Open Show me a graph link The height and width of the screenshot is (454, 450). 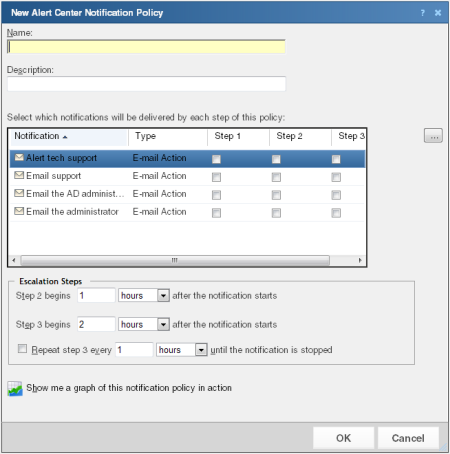point(129,388)
